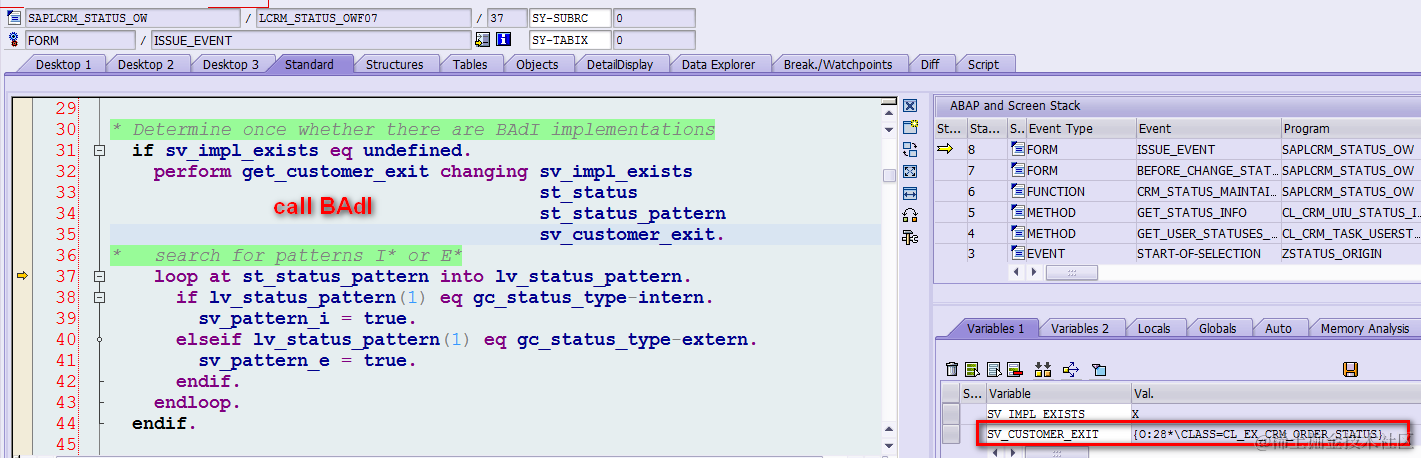Click the GET_USER_STATUSES event cell
Viewport: 1421px width, 458px height.
pos(1208,233)
